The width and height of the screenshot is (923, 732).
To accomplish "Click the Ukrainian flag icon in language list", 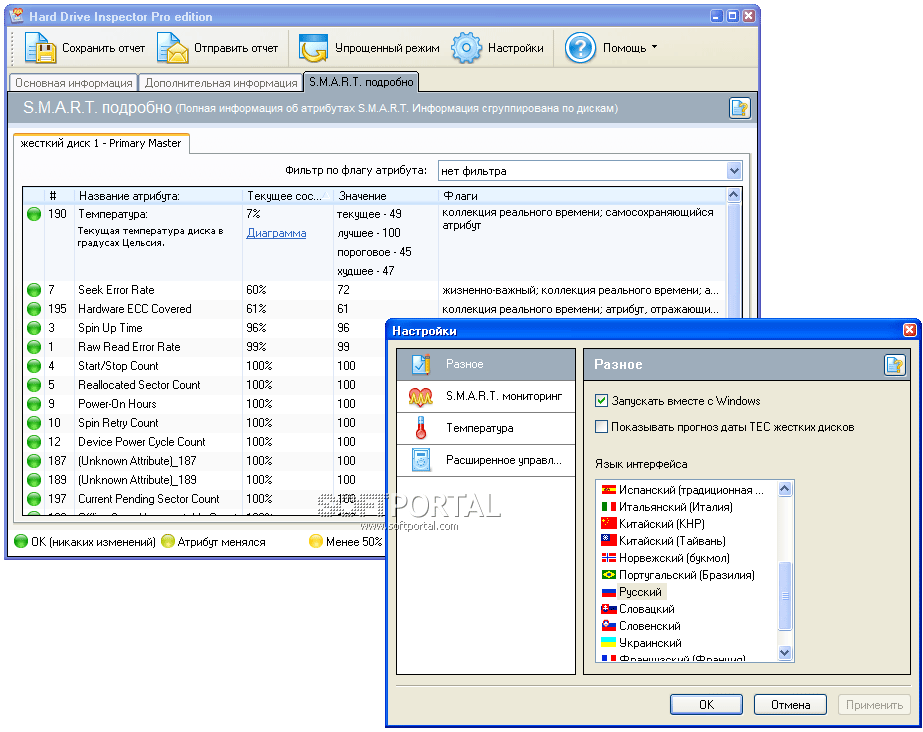I will pos(609,643).
